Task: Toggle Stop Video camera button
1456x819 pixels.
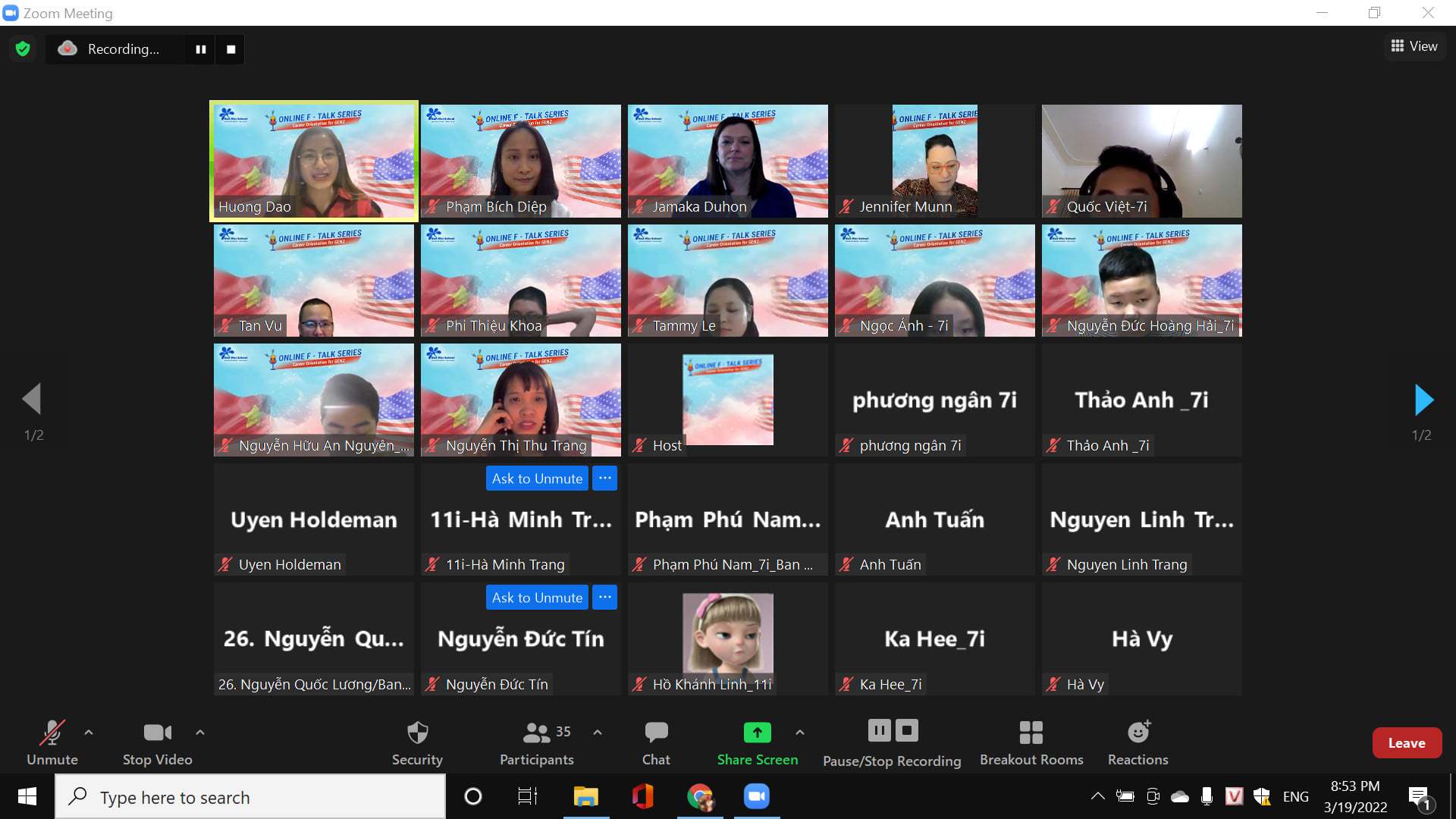Action: tap(157, 733)
